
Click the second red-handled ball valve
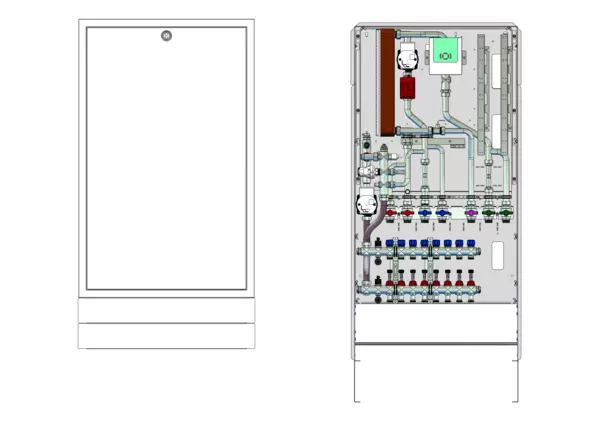[407, 213]
